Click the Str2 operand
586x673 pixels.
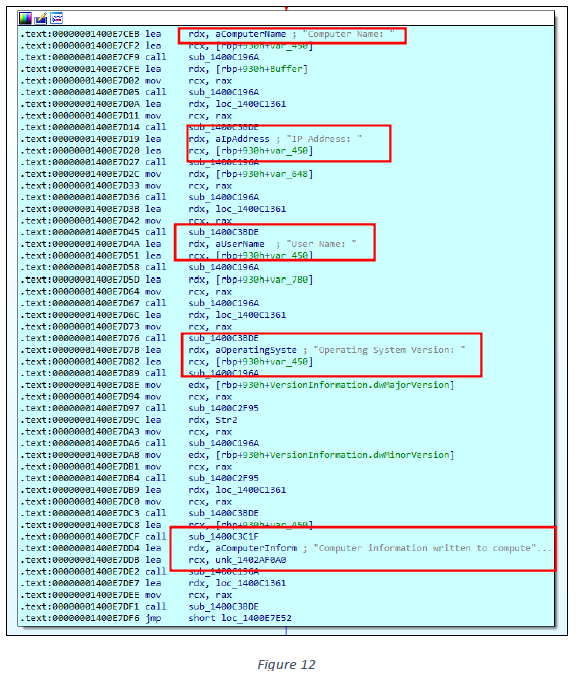tap(226, 420)
